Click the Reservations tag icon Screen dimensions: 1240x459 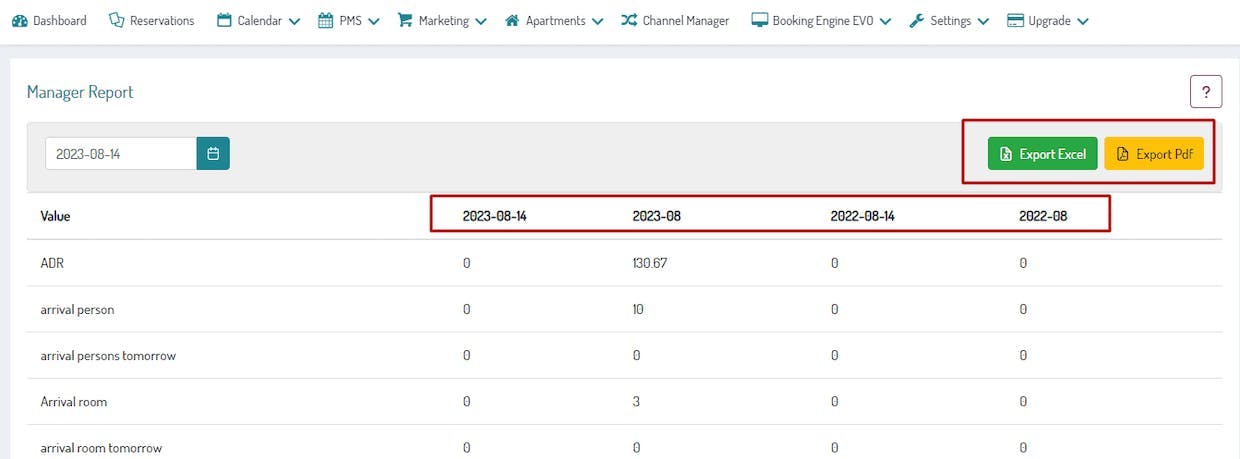tap(117, 20)
